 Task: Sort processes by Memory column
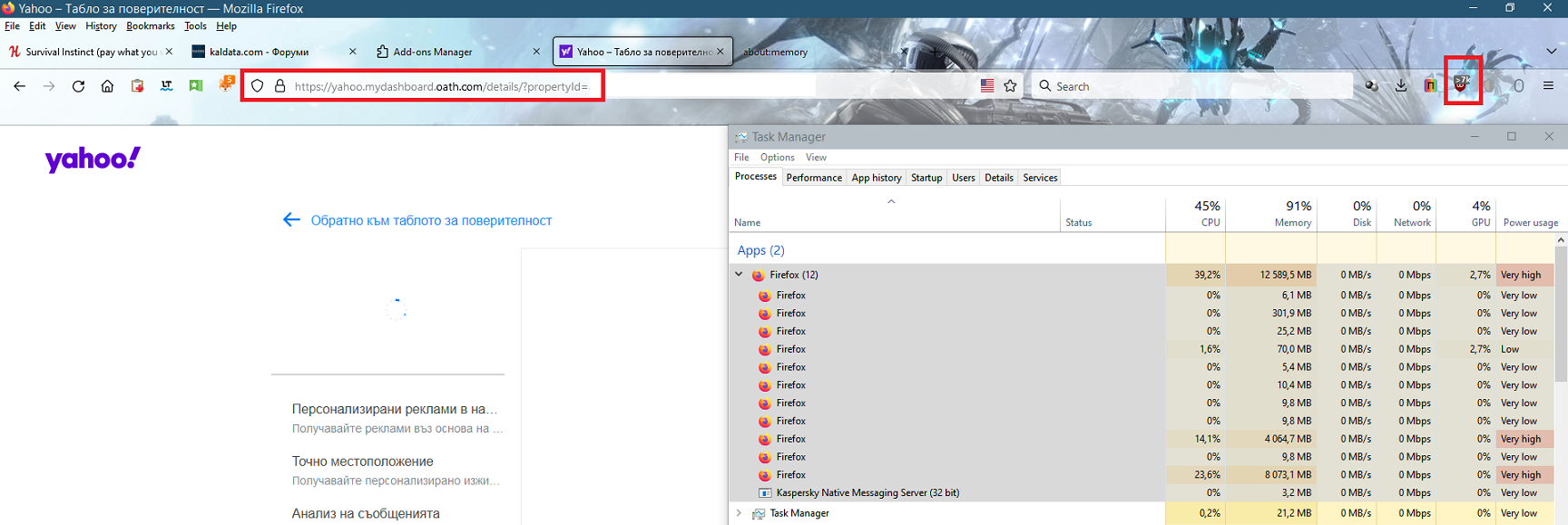[x=1271, y=214]
